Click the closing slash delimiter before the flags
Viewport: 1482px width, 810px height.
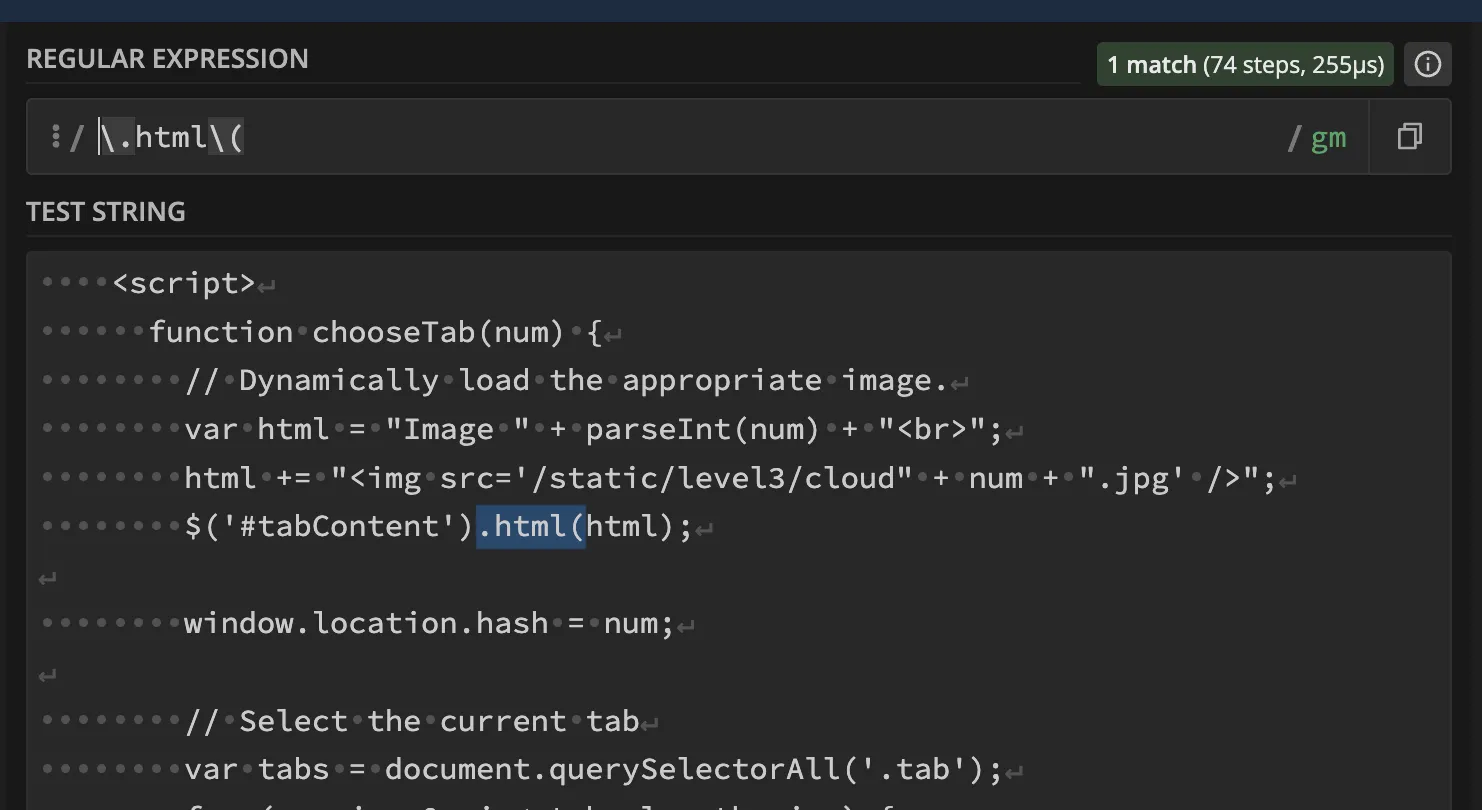(x=1296, y=137)
